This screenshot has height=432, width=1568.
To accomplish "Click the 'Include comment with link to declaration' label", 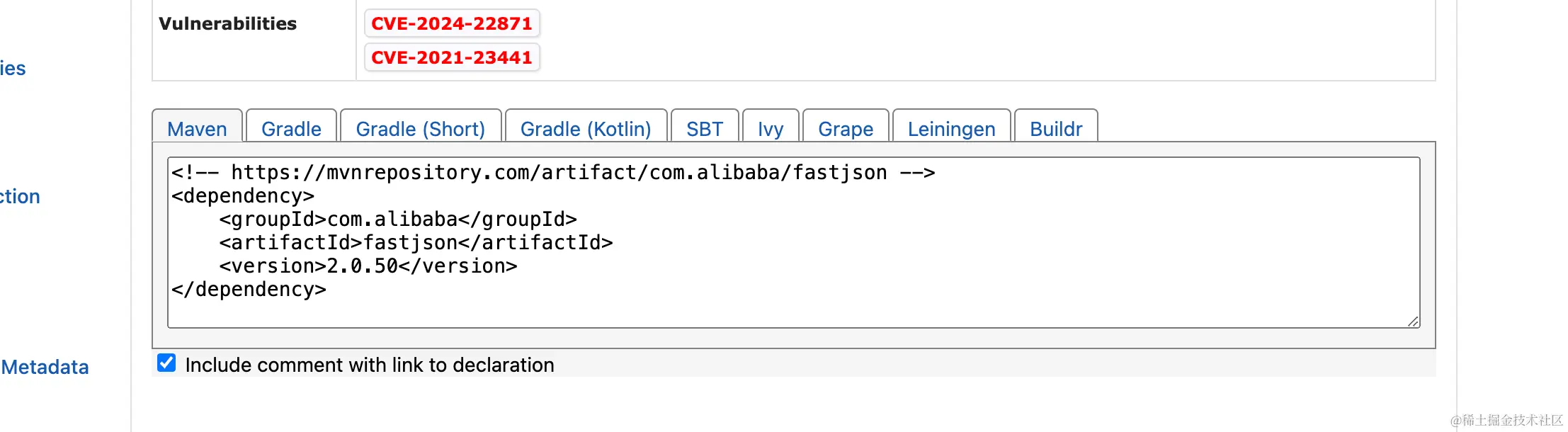I will point(370,365).
